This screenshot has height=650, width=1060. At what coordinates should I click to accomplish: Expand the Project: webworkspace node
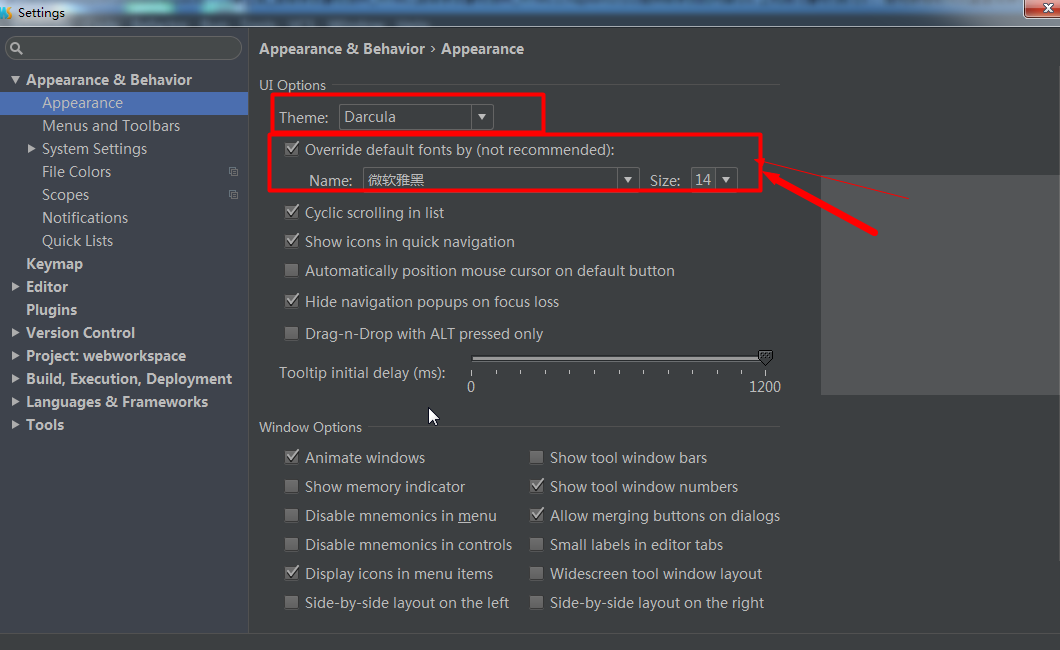tap(15, 355)
